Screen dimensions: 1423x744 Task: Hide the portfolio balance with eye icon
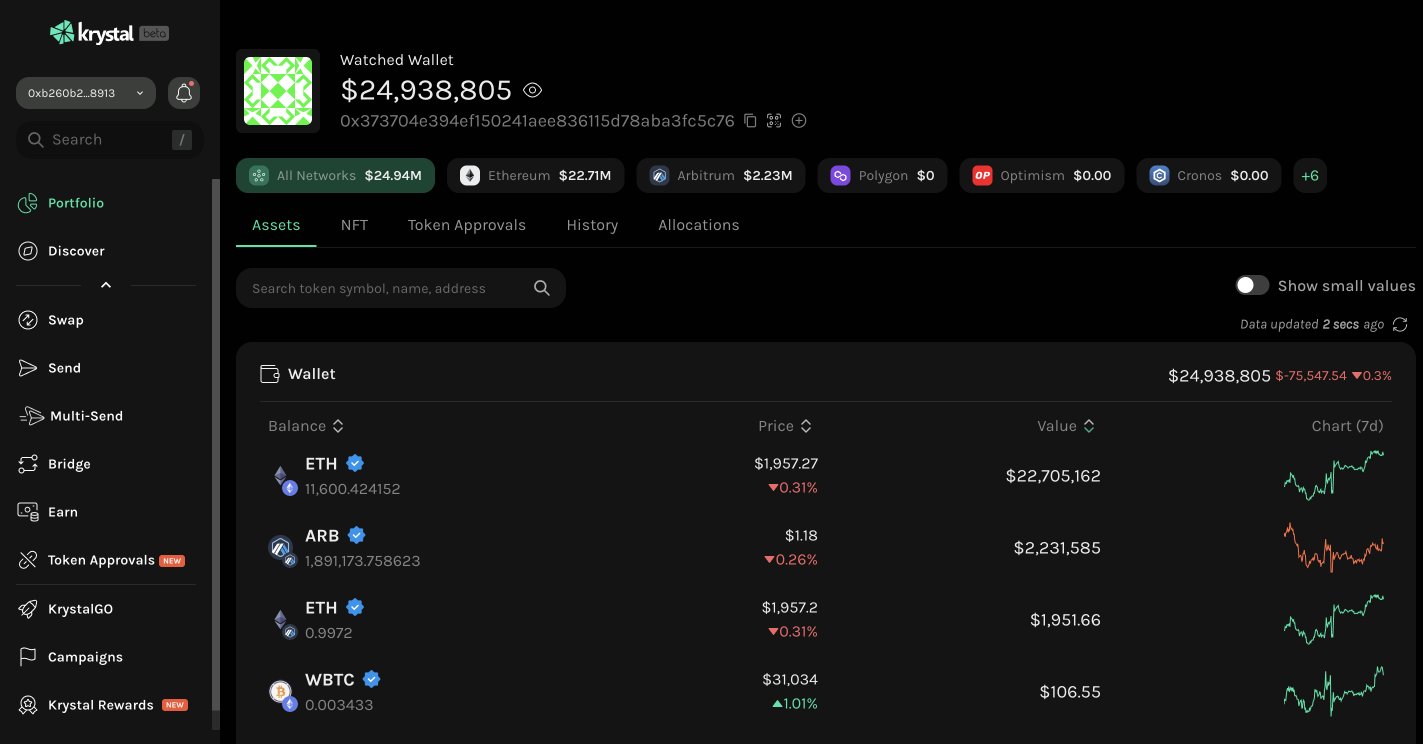pos(533,90)
